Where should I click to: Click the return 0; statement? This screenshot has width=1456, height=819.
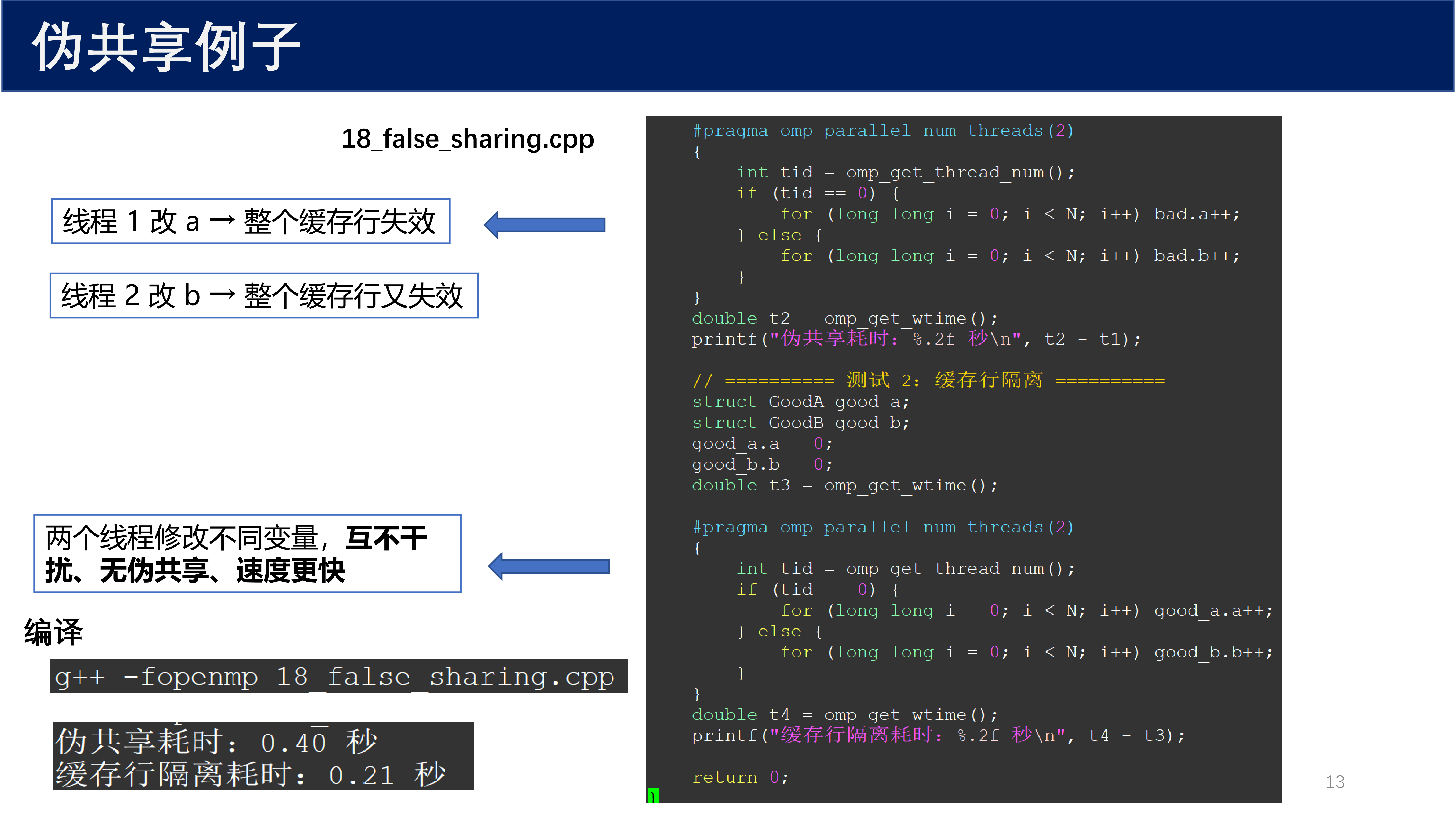(x=740, y=778)
